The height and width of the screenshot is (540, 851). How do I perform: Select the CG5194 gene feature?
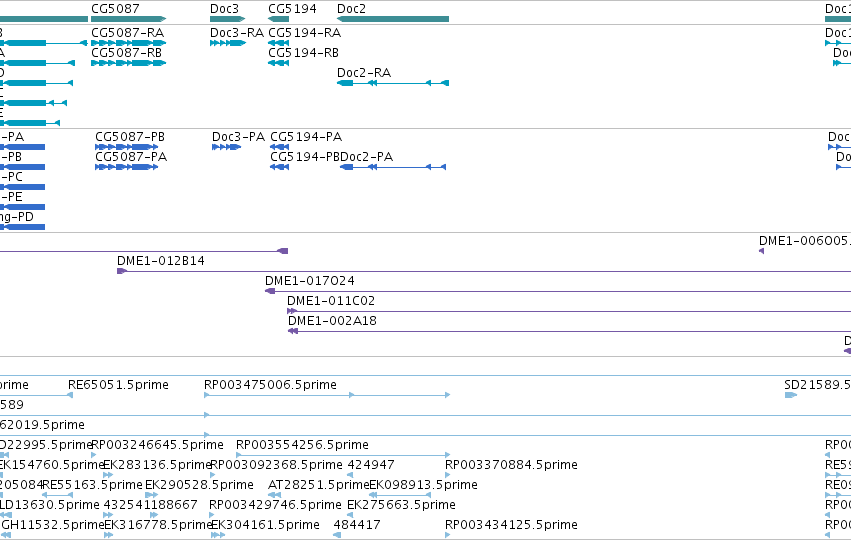[x=278, y=19]
